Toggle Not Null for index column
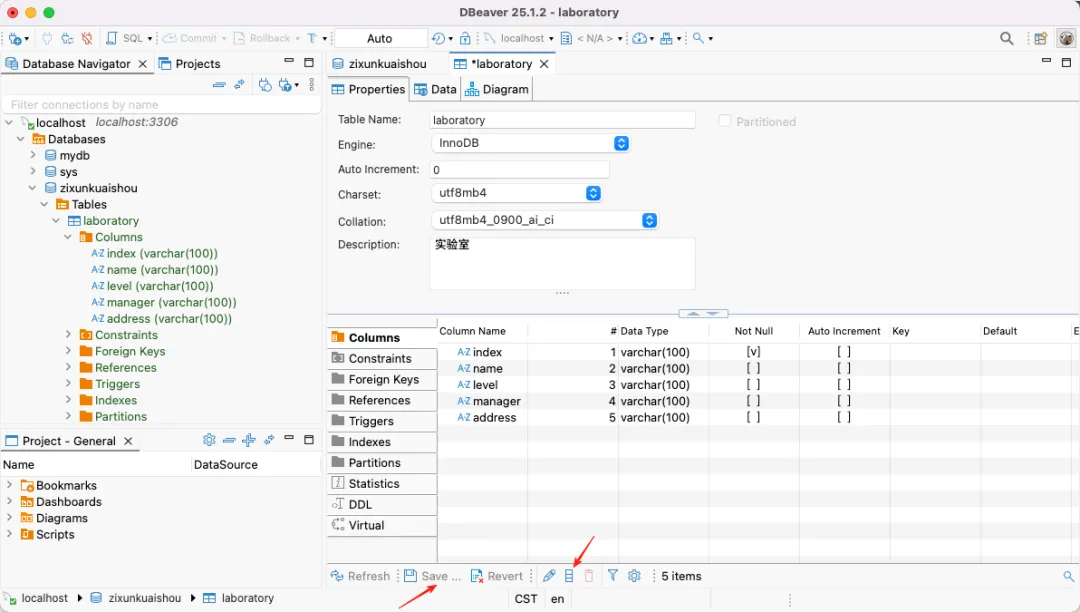Screen dimensions: 1080x612 [754, 352]
